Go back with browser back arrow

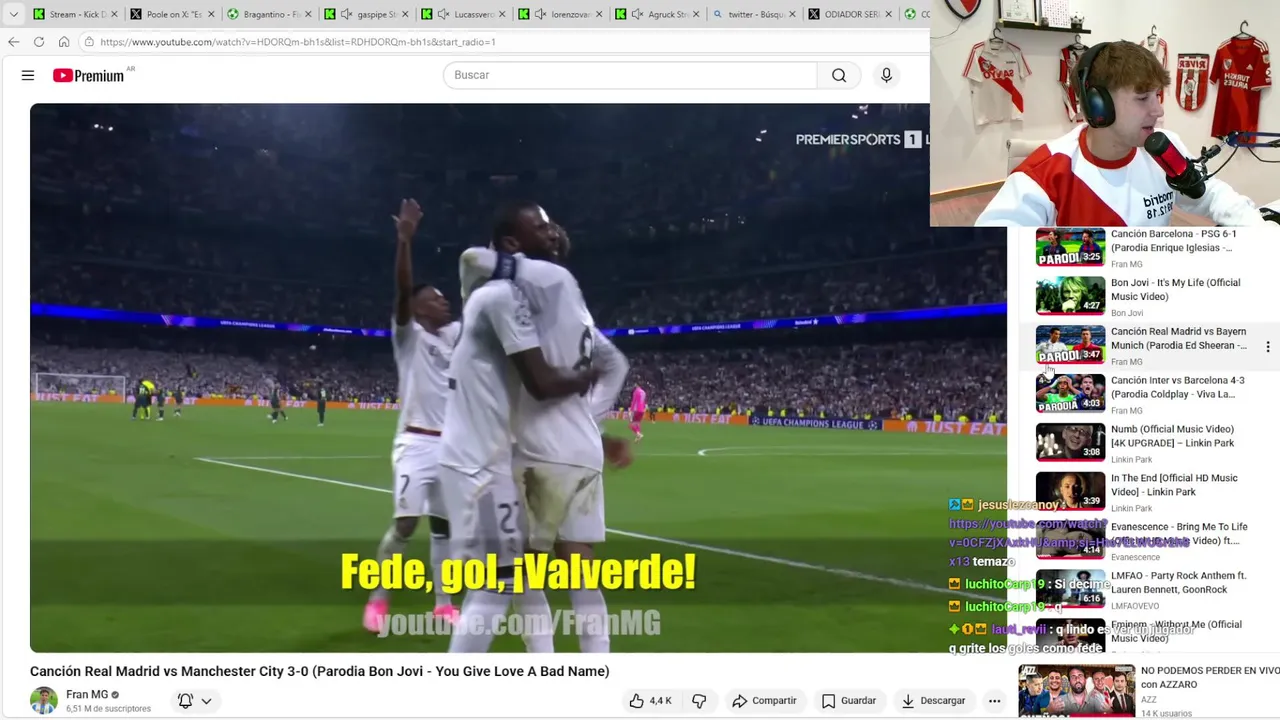tap(13, 42)
